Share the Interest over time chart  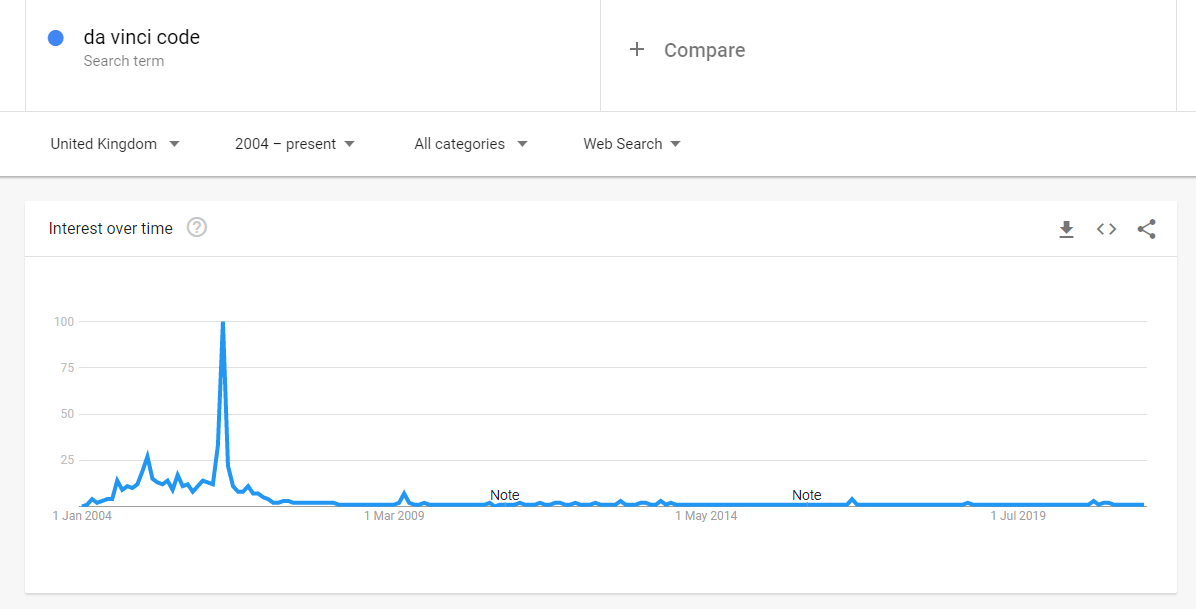(x=1146, y=229)
